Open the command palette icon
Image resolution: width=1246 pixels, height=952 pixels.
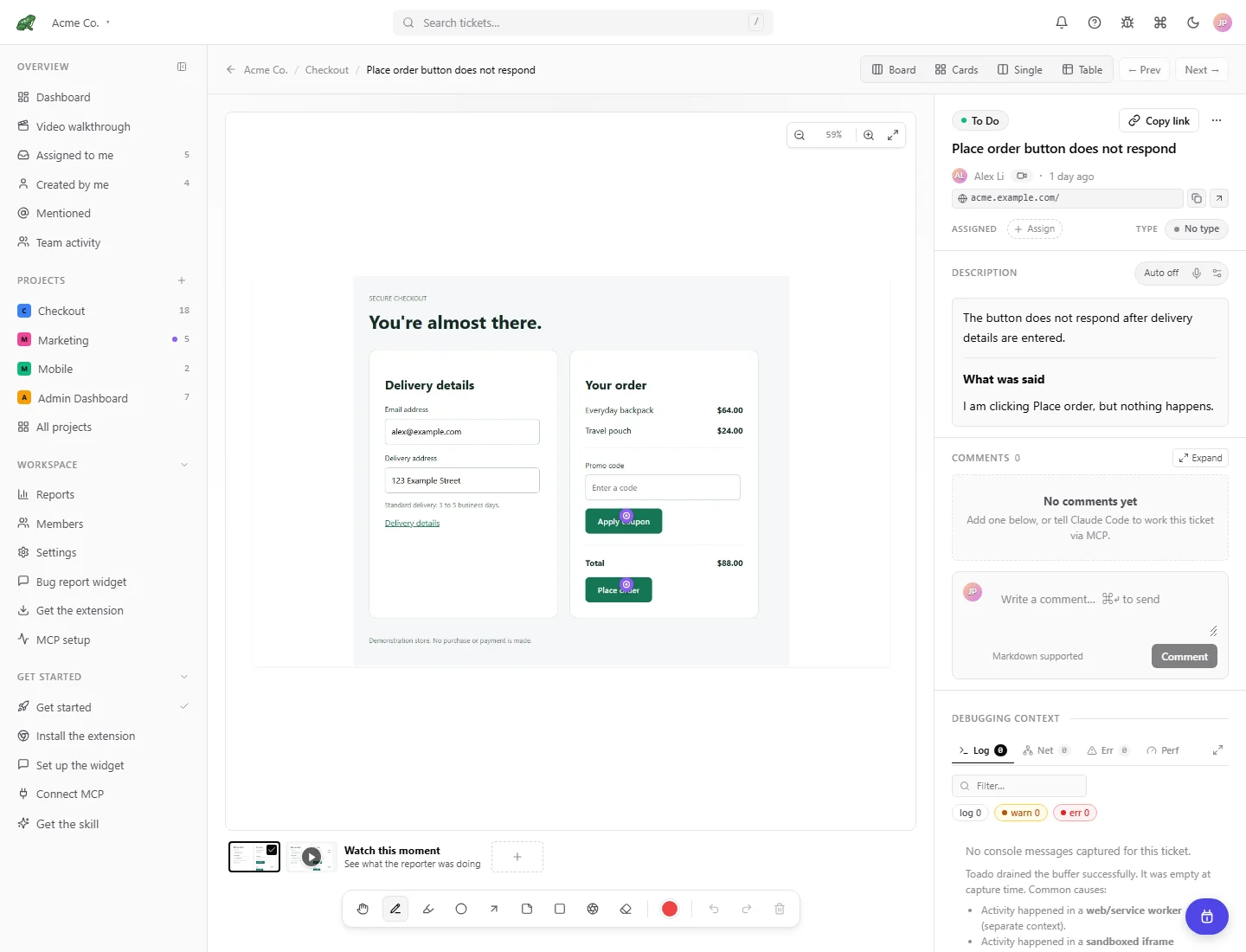coord(1160,23)
